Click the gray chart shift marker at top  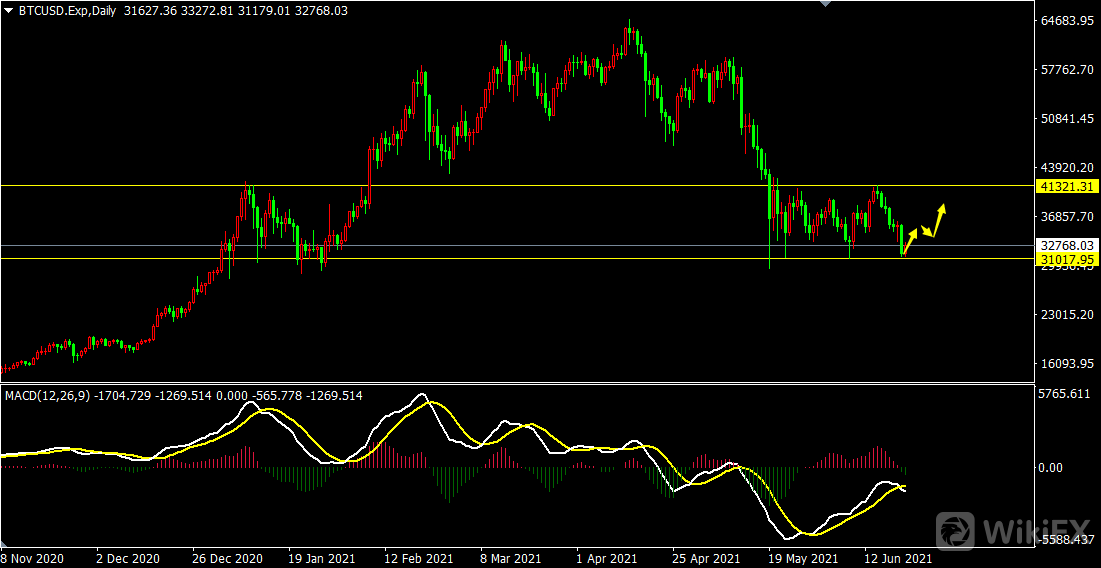(824, 4)
